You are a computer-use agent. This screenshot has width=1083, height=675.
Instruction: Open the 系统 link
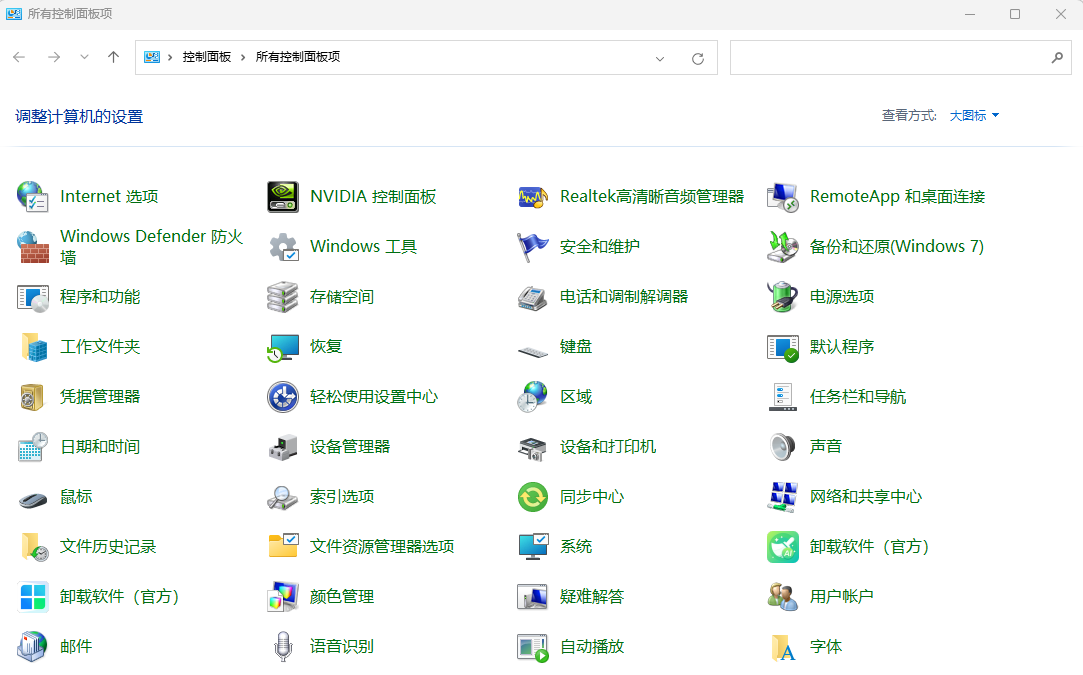coord(576,546)
